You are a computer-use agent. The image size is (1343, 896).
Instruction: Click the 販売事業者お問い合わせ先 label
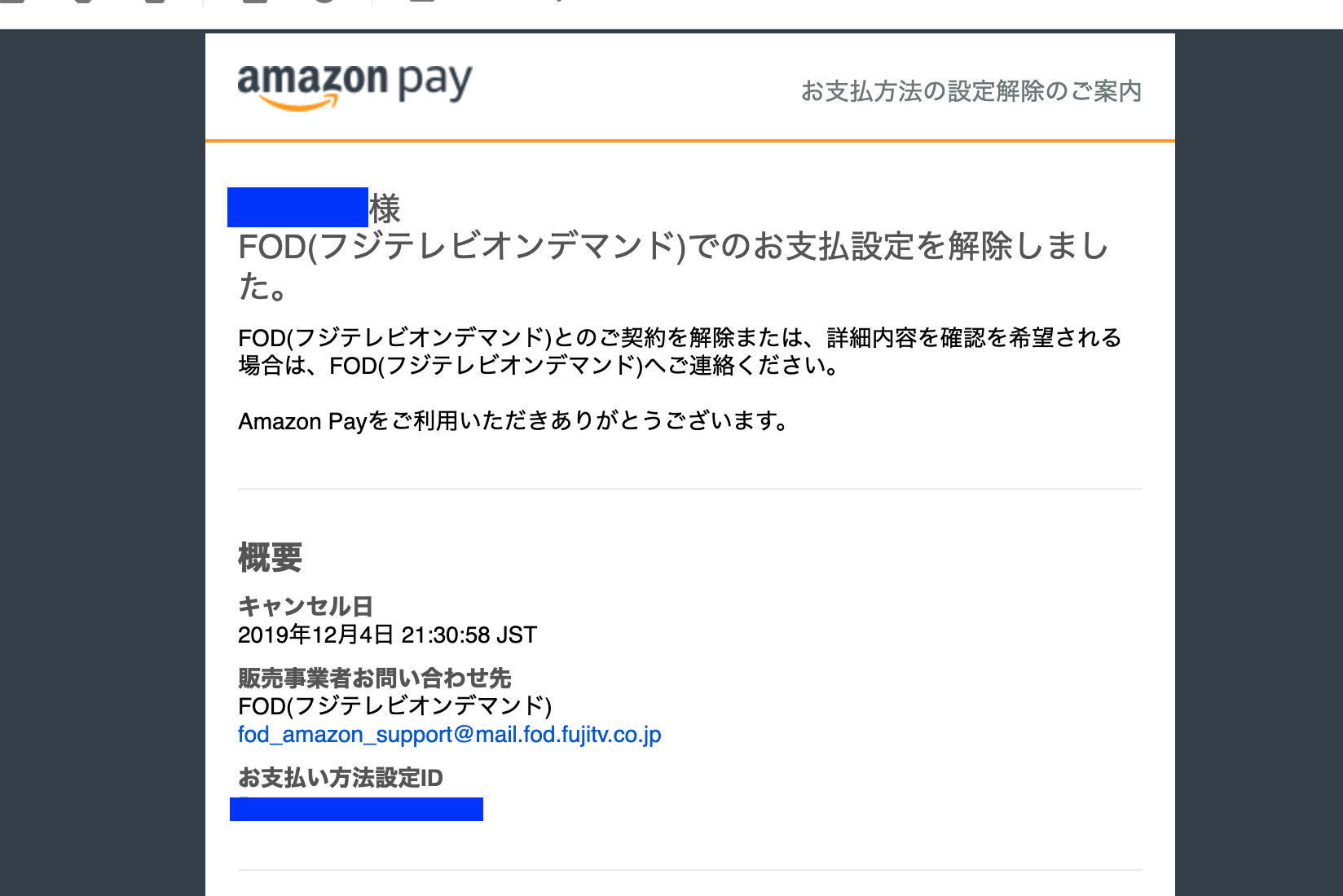tap(374, 678)
